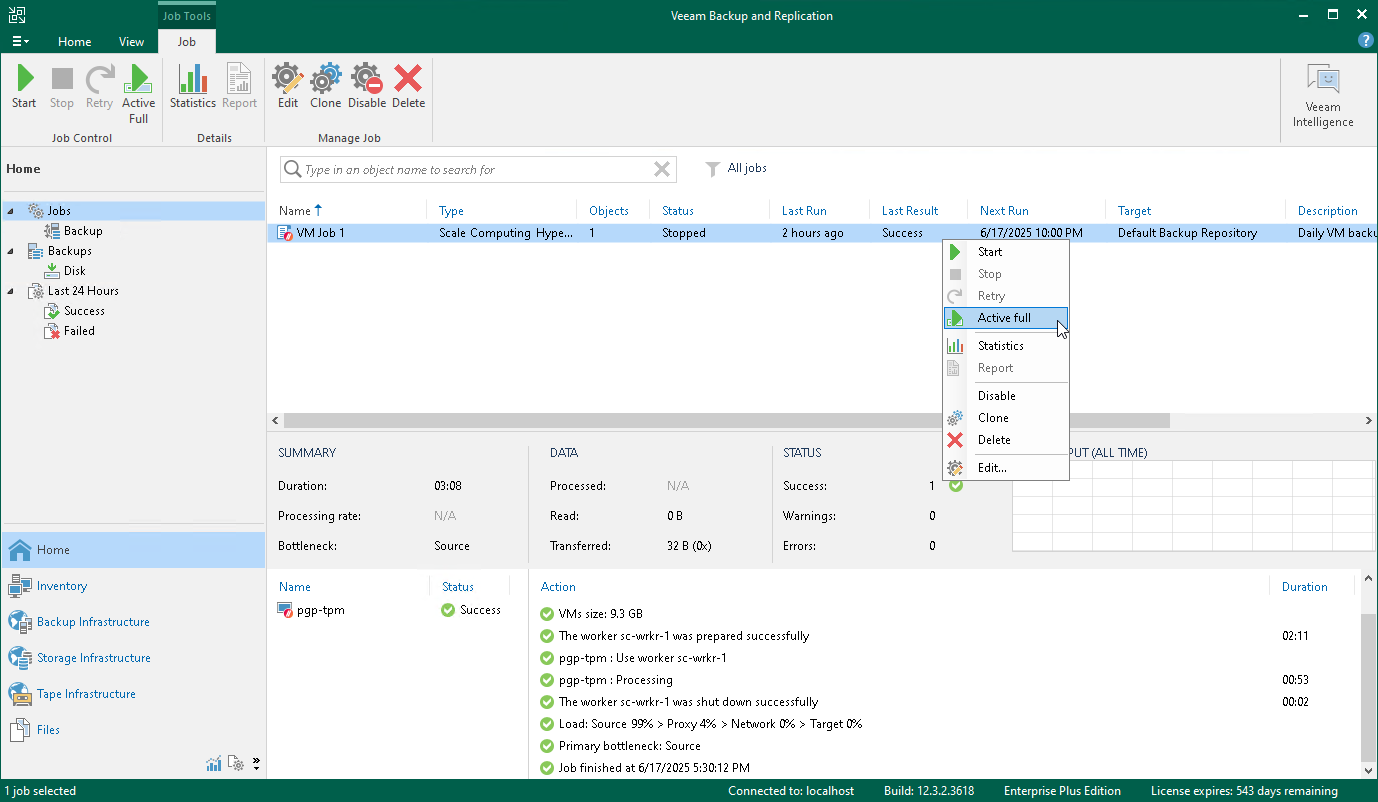Screen dimensions: 1378x802
Task: Delete the job using ribbon icon
Action: (x=408, y=87)
